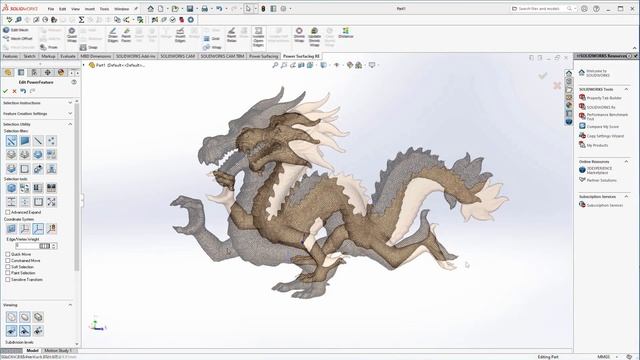Image resolution: width=640 pixels, height=360 pixels.
Task: Click the Home tab icon on the task pane strip
Action: [x=569, y=73]
